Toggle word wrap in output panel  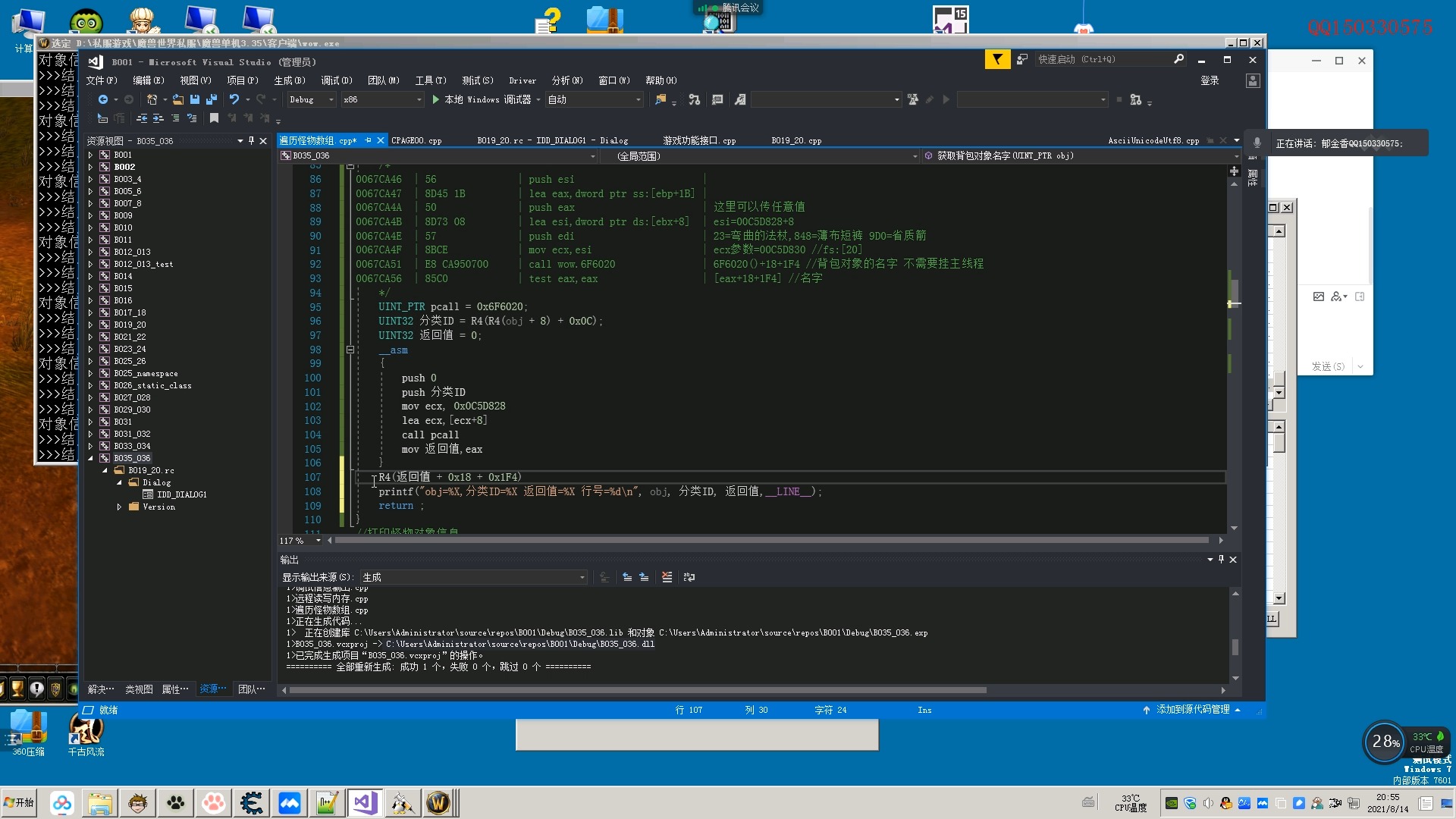(689, 577)
